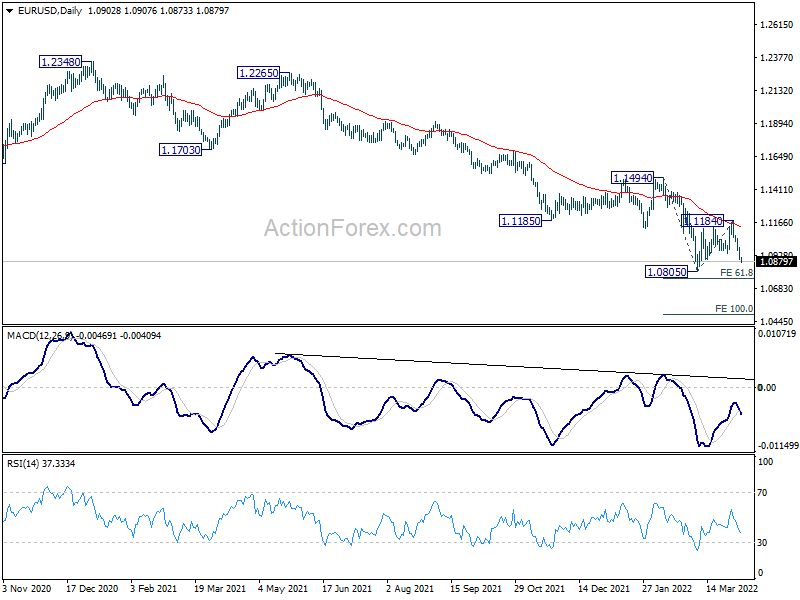Click the EURUSD,Daily chart title
The height and width of the screenshot is (600, 800).
pos(50,11)
